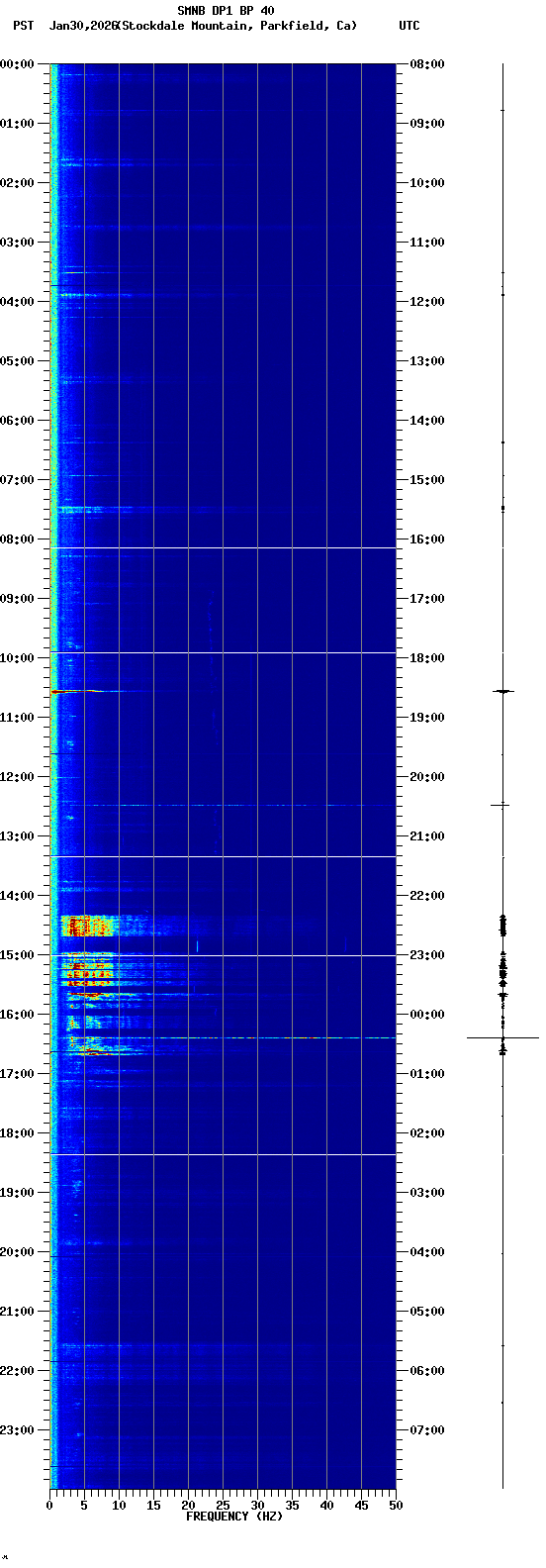Click the 'Parkfield, Ca)' location text

click(x=309, y=26)
